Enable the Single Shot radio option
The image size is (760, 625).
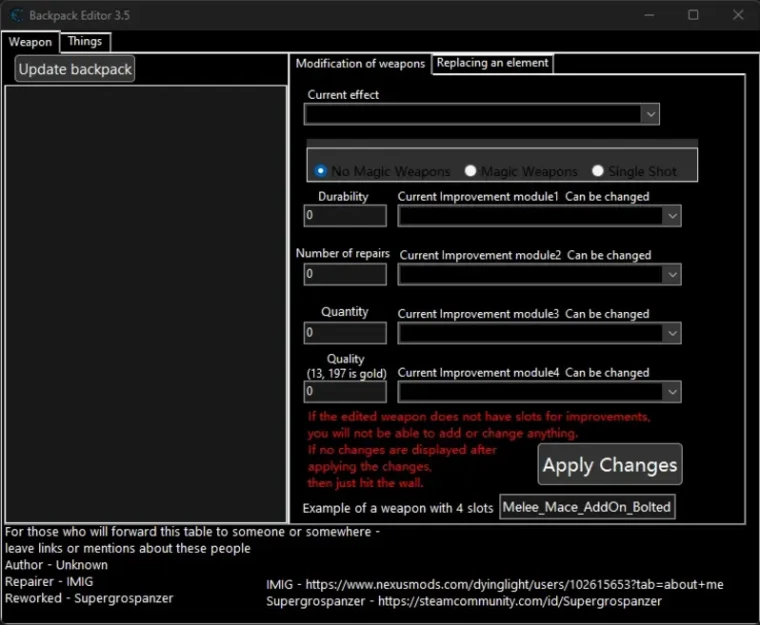[x=598, y=171]
